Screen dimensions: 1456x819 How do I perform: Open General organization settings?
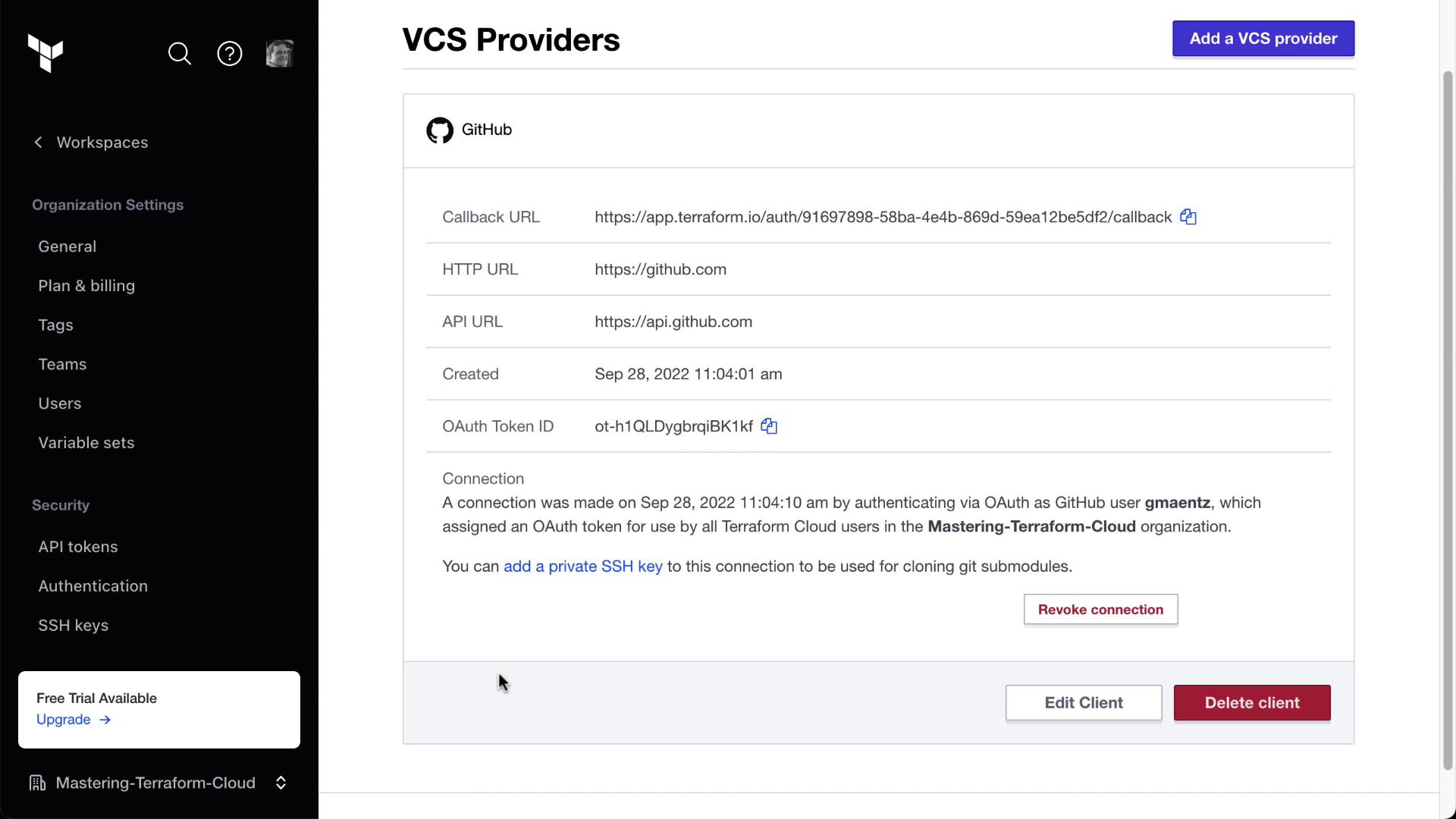pyautogui.click(x=67, y=246)
